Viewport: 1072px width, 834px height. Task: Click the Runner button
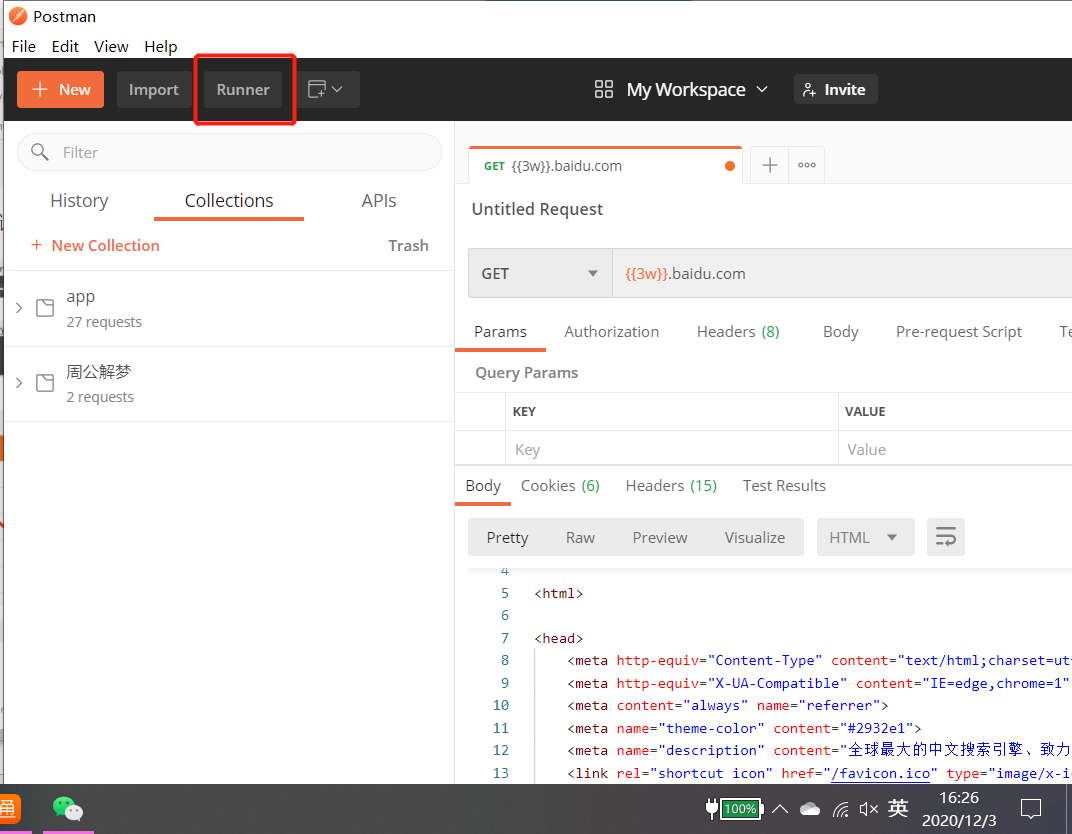point(243,90)
